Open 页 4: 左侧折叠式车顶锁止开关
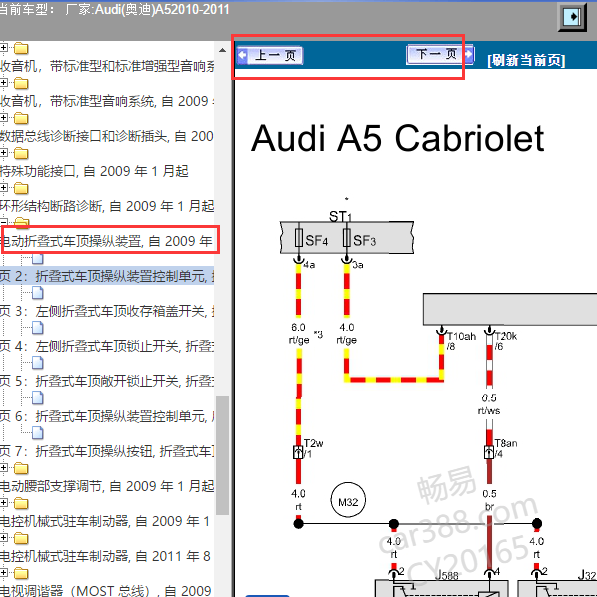 107,346
